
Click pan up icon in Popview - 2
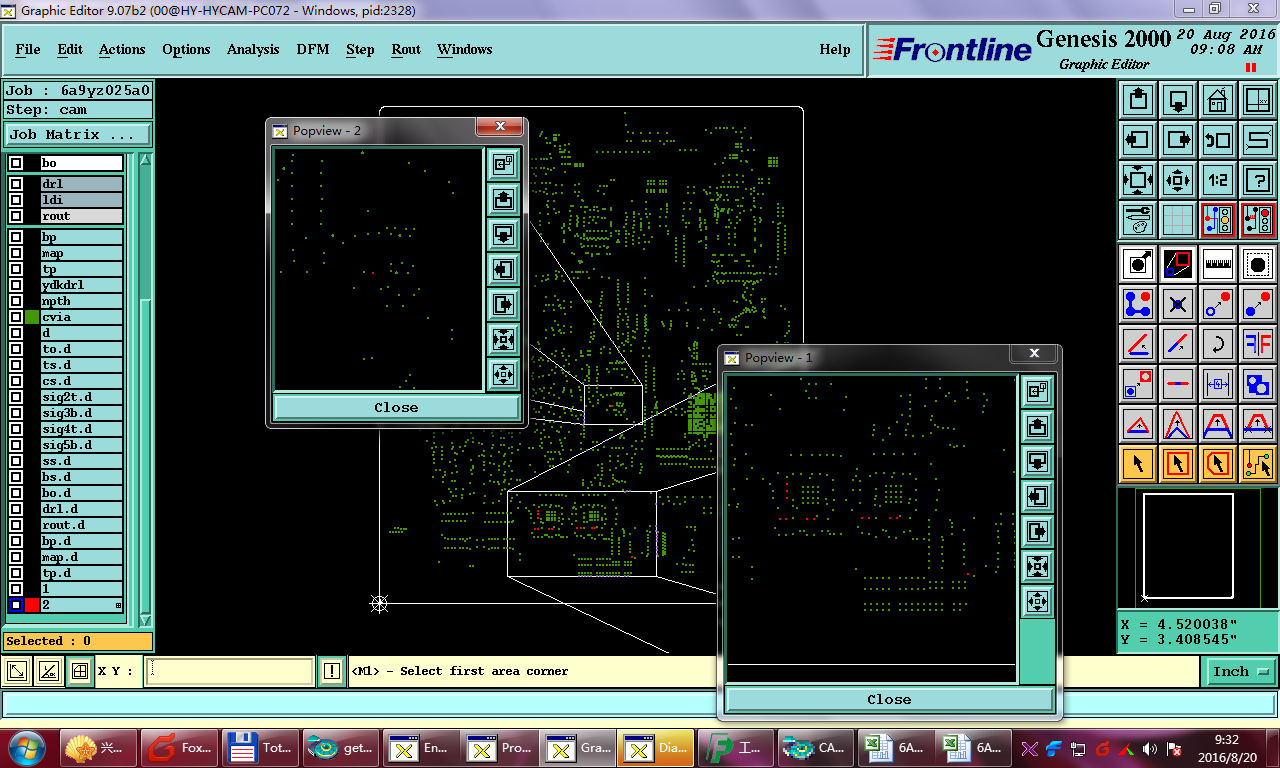(x=503, y=200)
